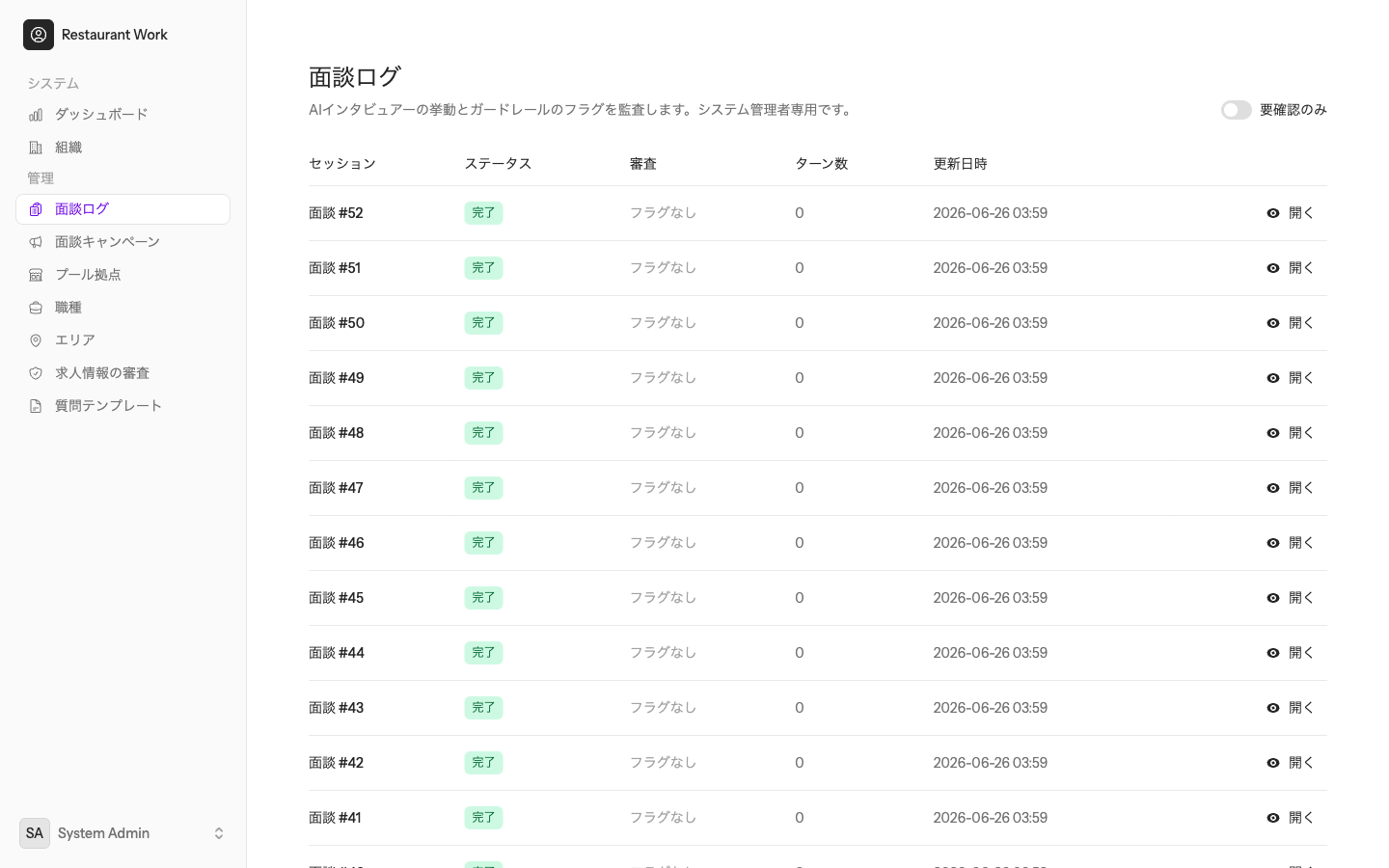Click eye icon in 面談 #42 row

[x=1273, y=763]
